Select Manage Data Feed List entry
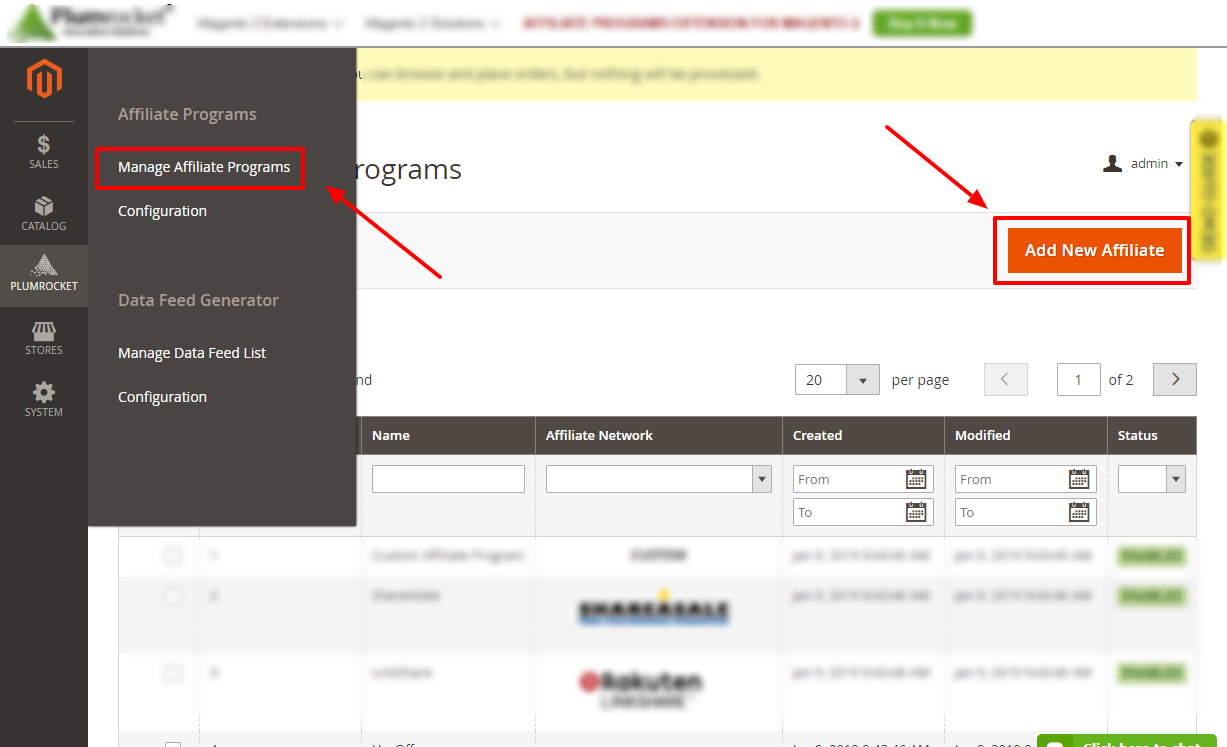Screen dimensions: 1227x747 [192, 353]
